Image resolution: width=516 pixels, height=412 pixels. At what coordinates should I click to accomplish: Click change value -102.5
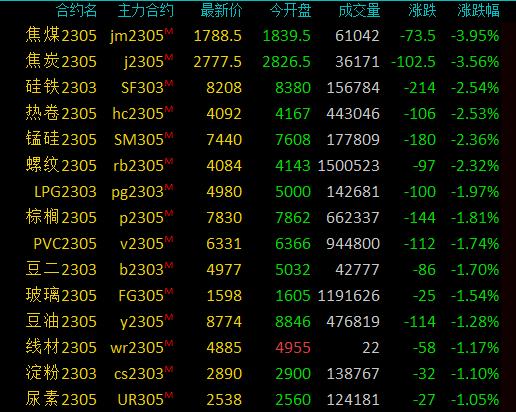(413, 62)
